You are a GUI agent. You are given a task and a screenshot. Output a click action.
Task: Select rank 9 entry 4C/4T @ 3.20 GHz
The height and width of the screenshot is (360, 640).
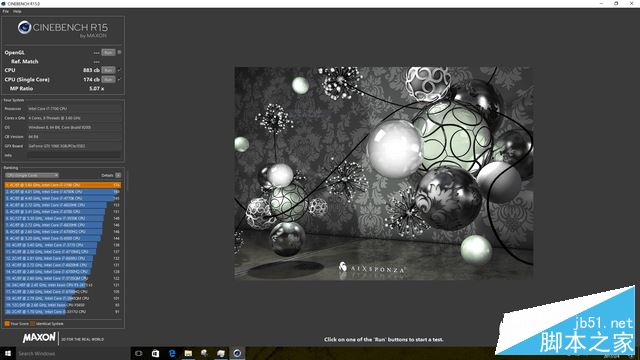tap(62, 238)
